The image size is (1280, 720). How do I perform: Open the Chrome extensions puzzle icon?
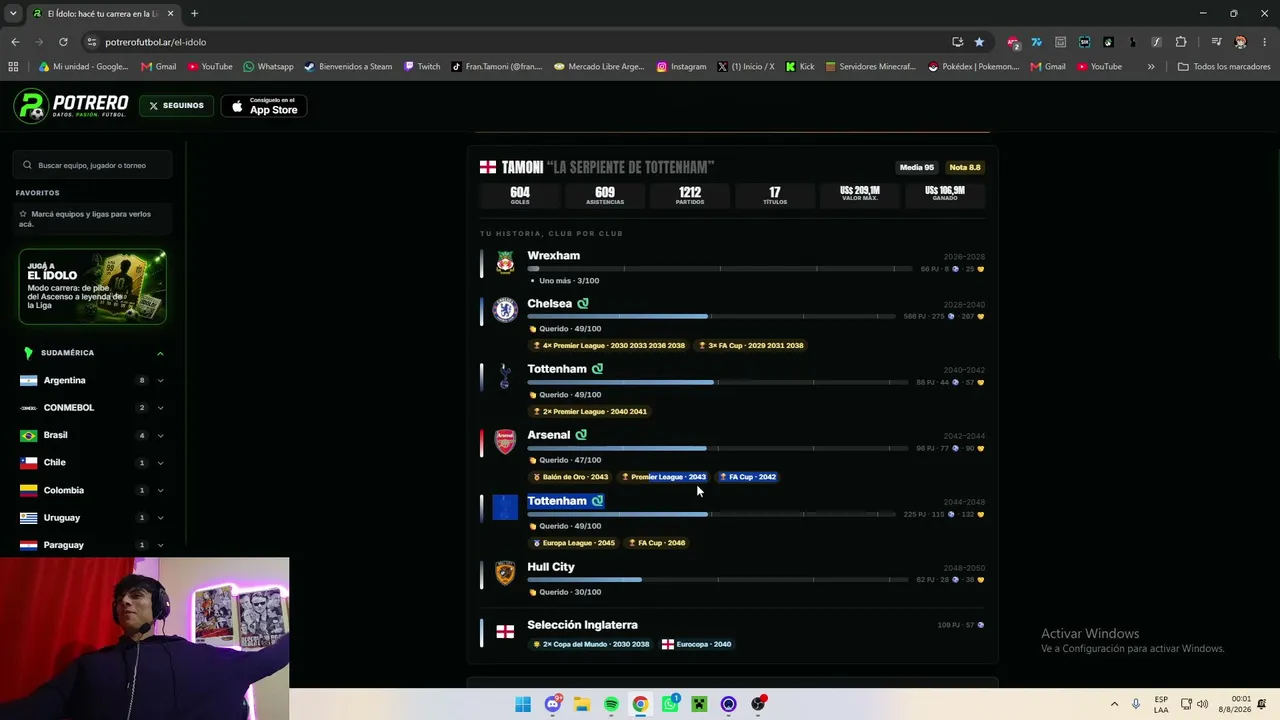(1181, 42)
